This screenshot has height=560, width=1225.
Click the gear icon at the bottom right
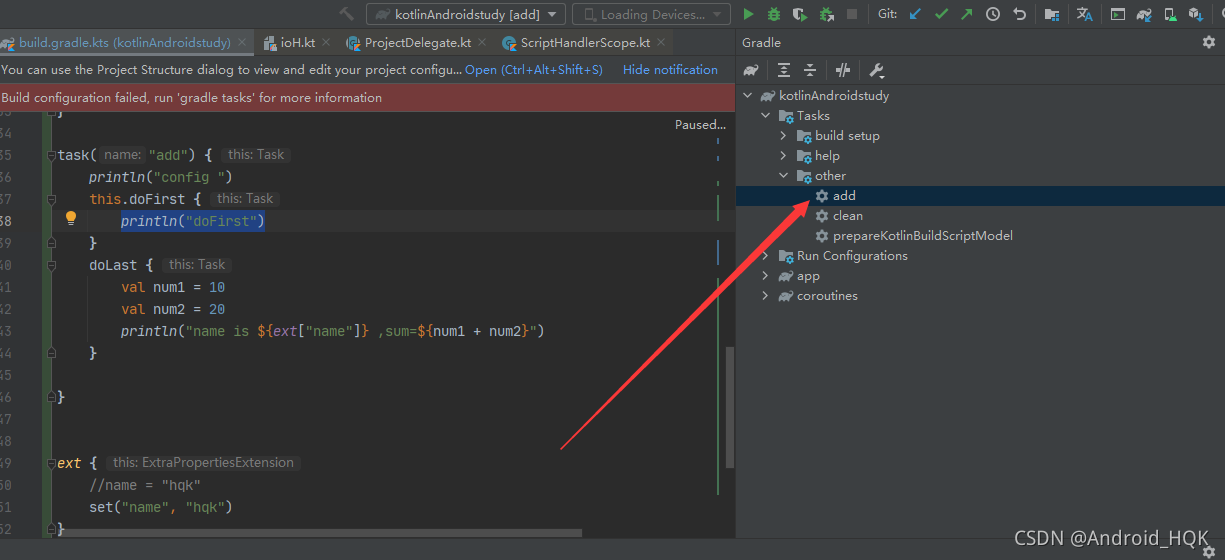coord(1208,551)
